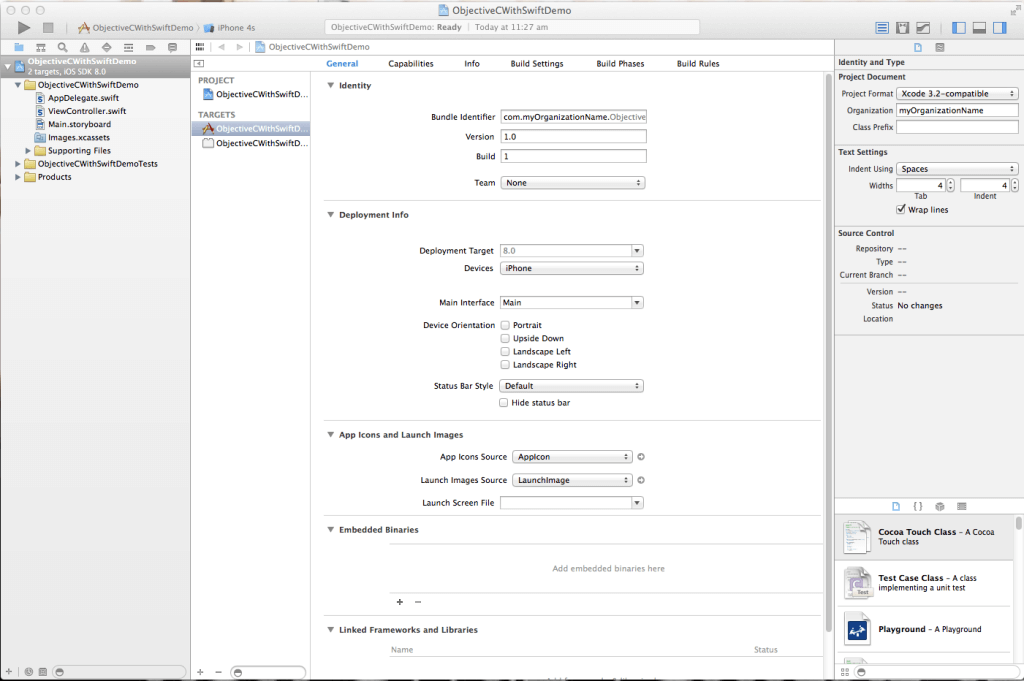Show the Media library
This screenshot has height=681, width=1024.
961,506
